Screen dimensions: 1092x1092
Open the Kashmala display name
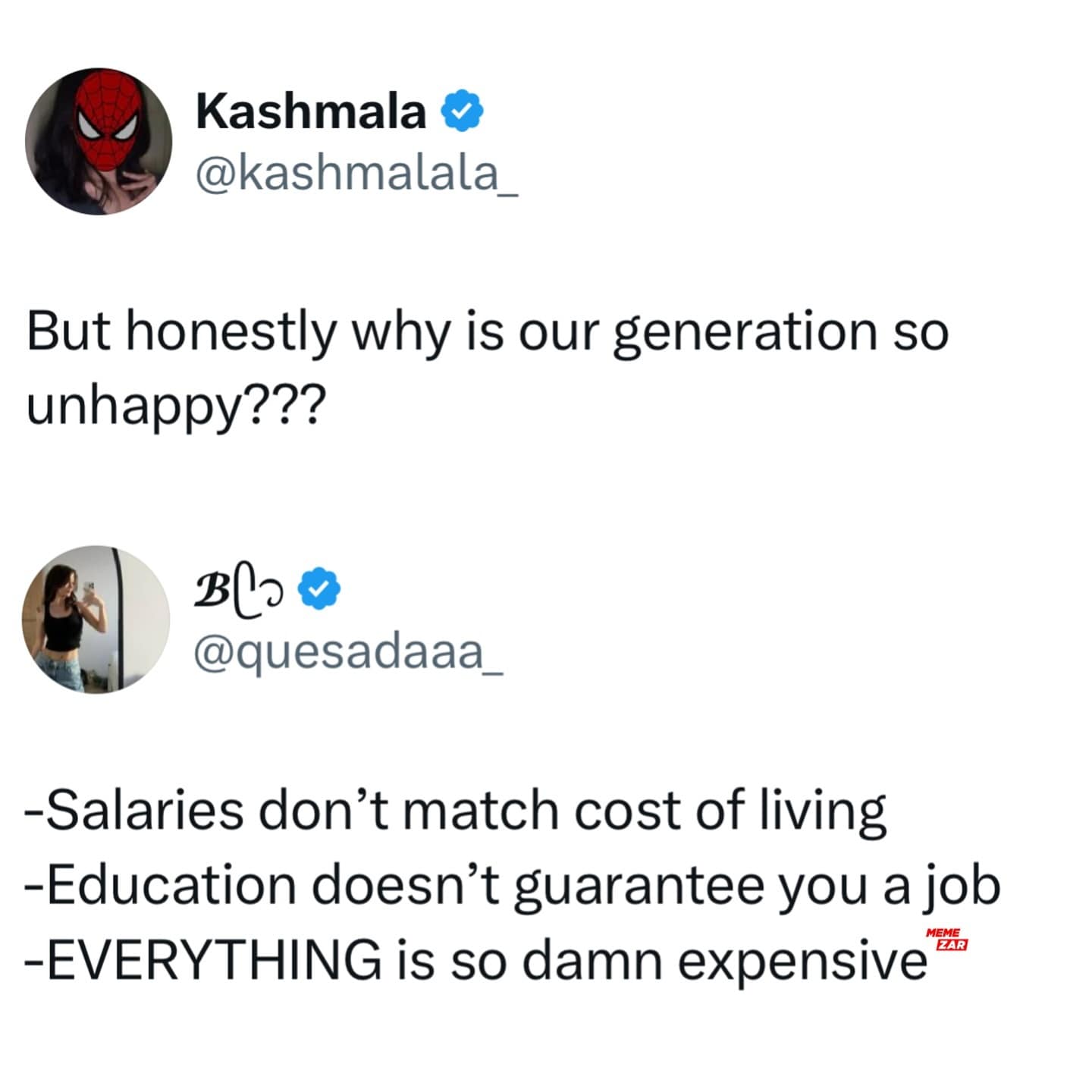311,111
